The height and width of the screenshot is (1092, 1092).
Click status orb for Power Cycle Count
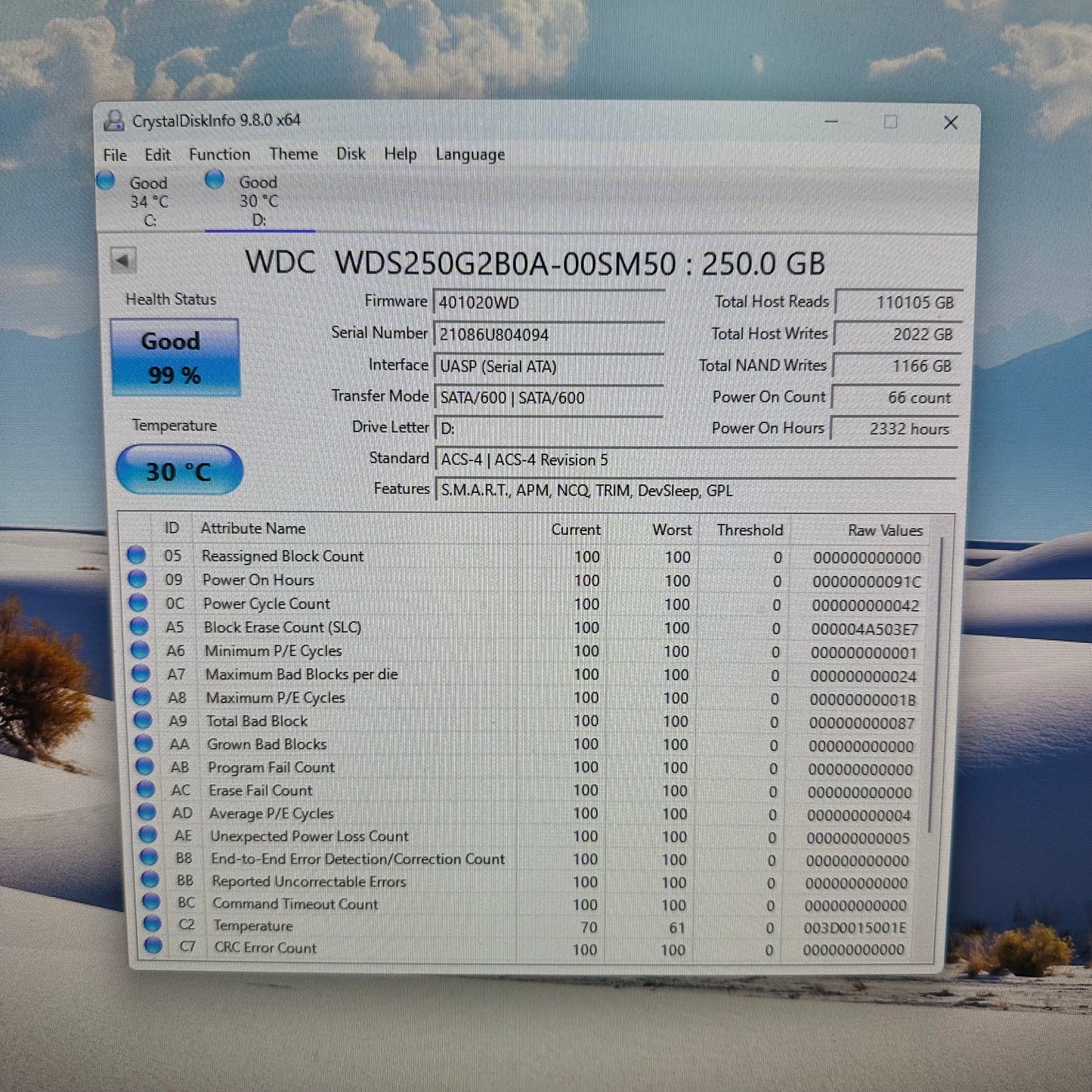138,602
